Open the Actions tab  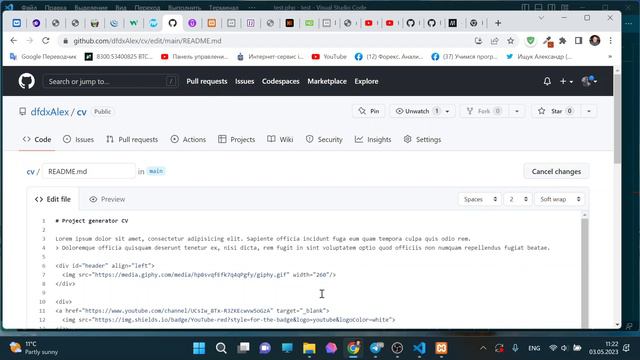188,139
